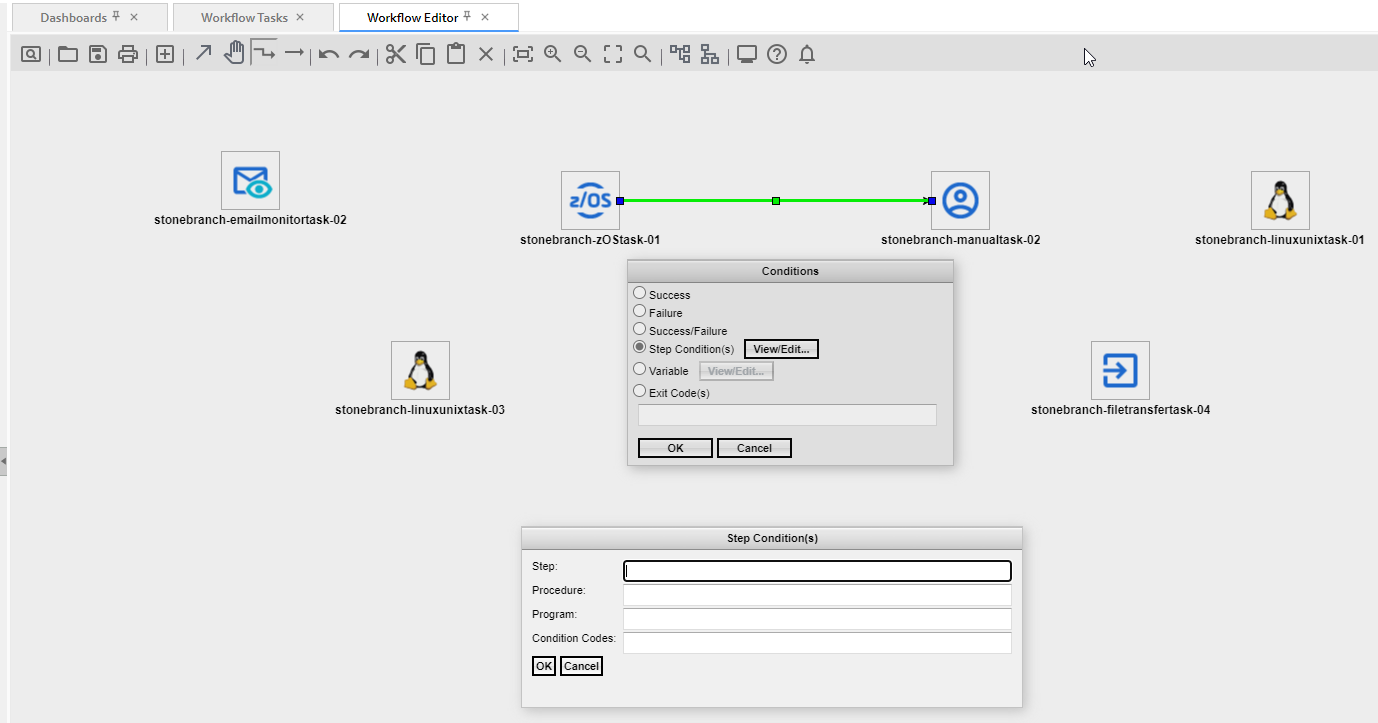Click the Paste clipboard icon

(x=456, y=54)
